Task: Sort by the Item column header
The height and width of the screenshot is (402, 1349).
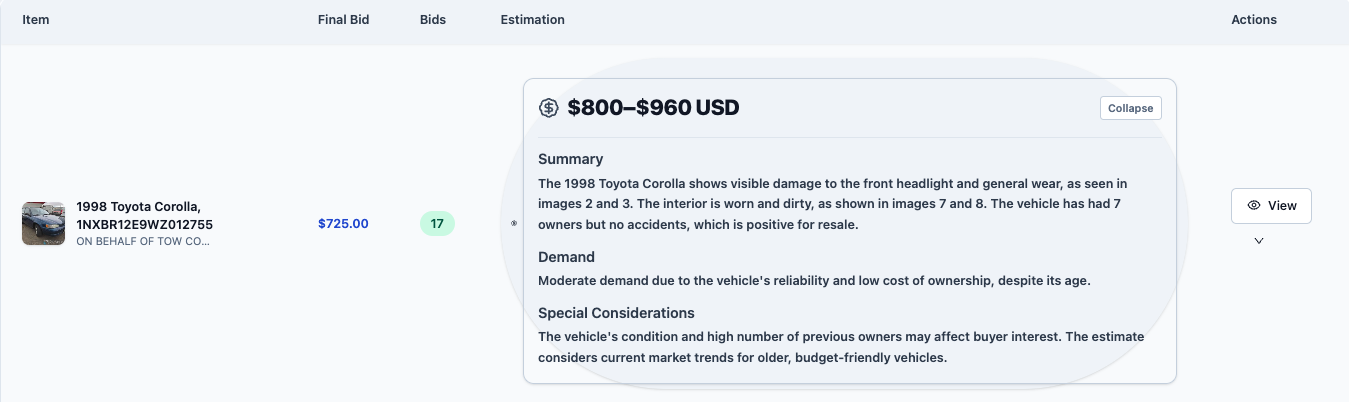Action: click(x=36, y=20)
